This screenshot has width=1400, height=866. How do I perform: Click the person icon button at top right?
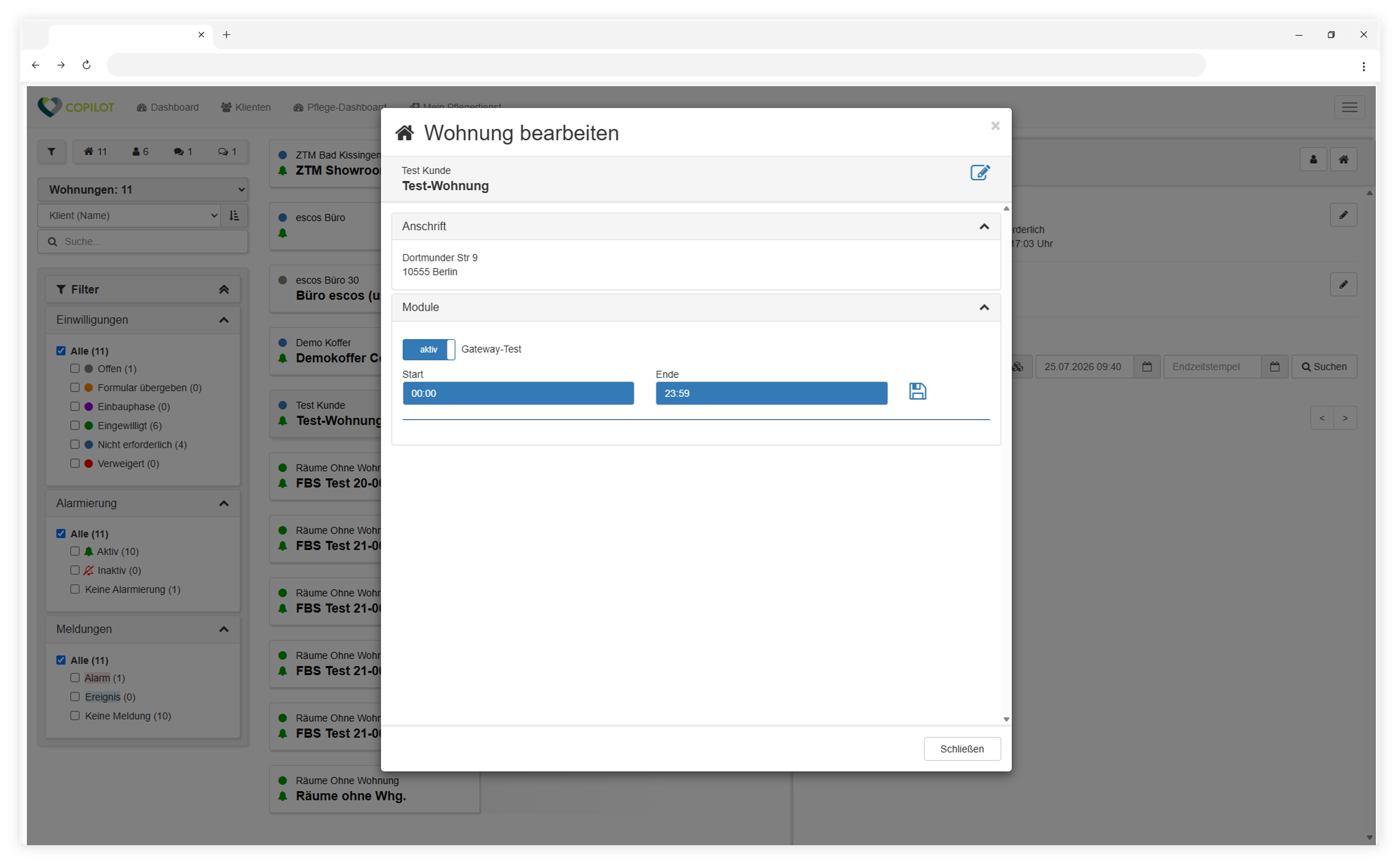coord(1313,159)
